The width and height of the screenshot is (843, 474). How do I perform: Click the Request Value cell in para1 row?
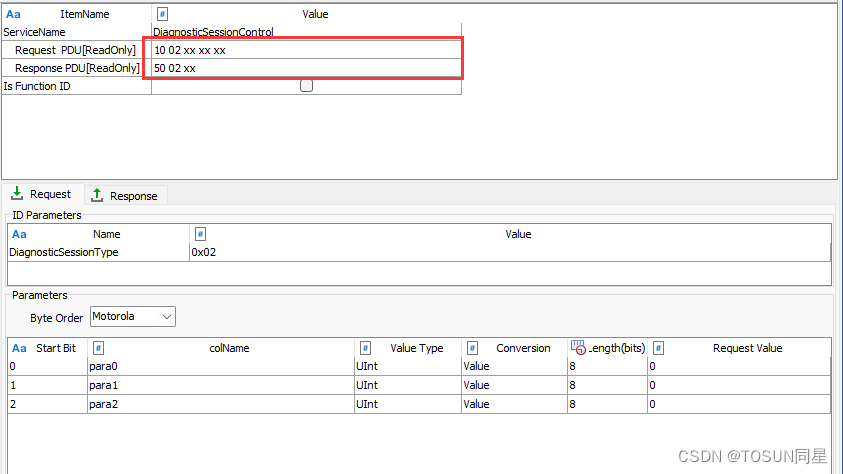click(739, 385)
